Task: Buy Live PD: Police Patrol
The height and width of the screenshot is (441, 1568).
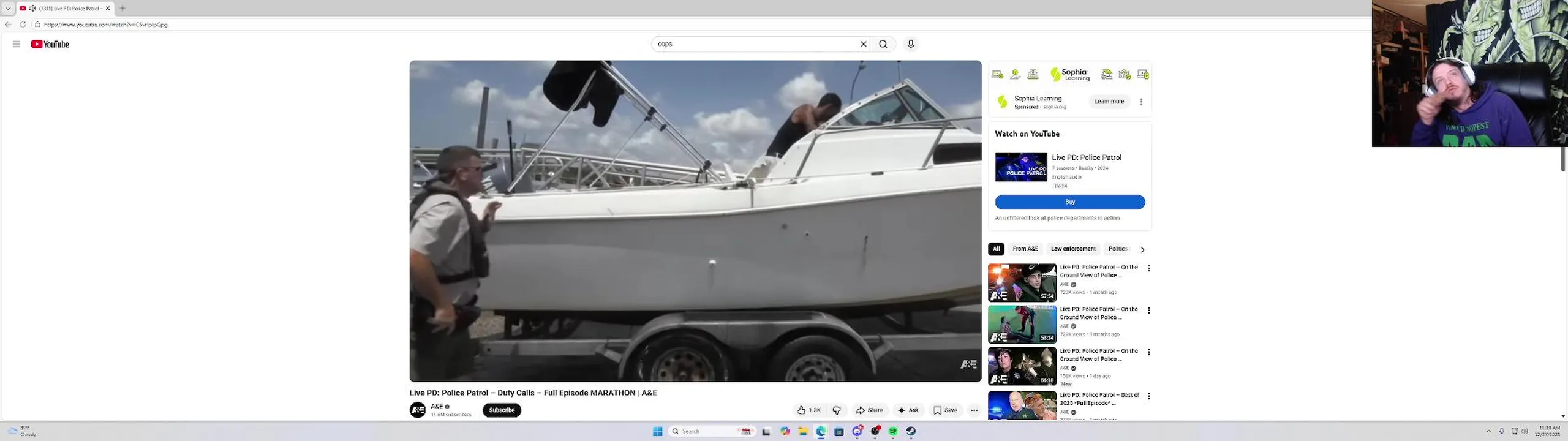Action: (1070, 202)
